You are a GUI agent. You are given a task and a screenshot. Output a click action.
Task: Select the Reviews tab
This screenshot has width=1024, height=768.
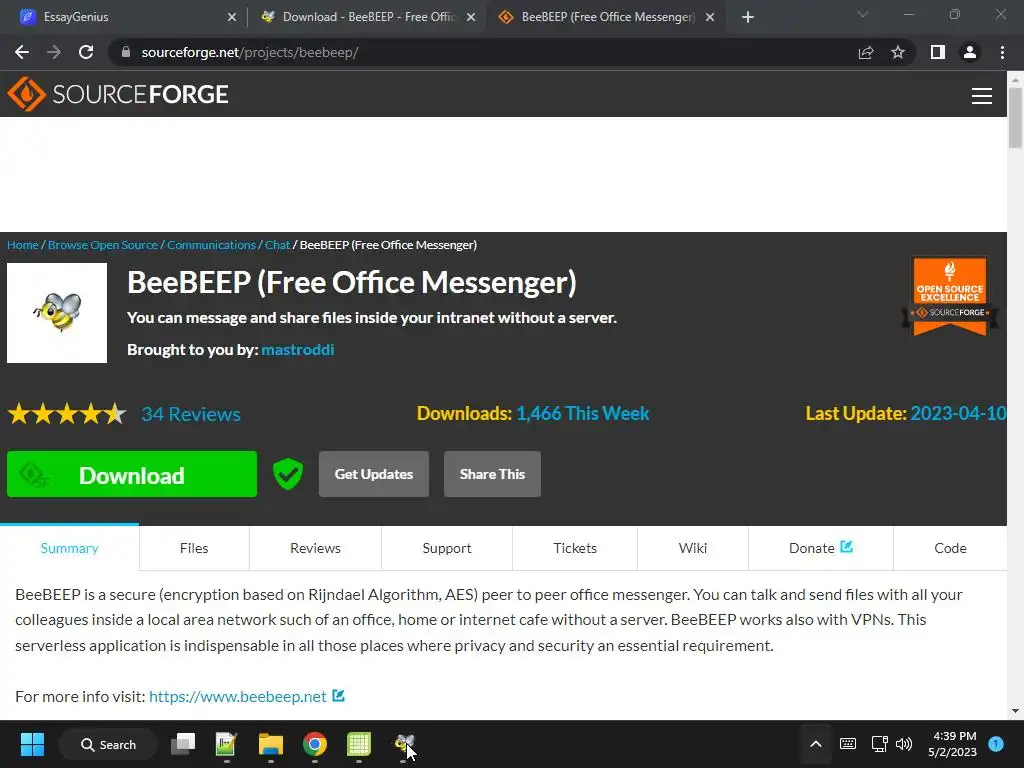[315, 548]
